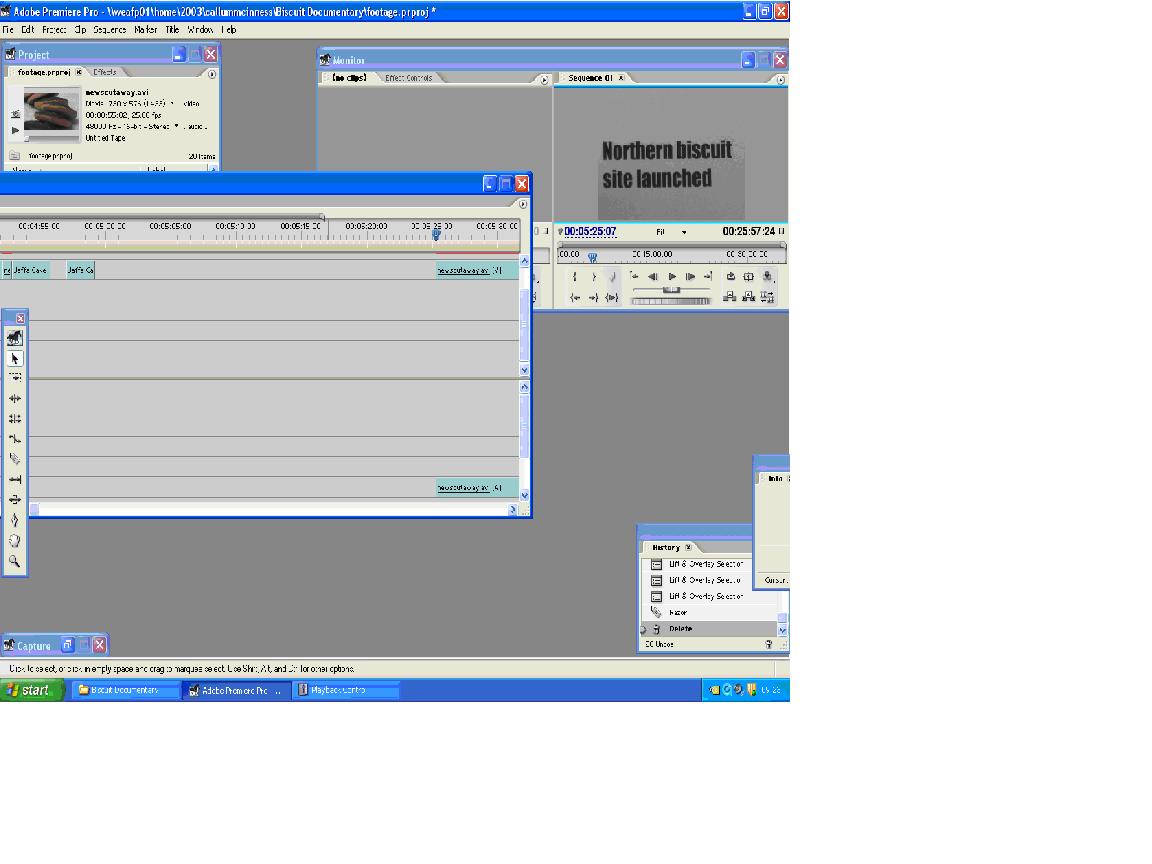Open the Title menu
This screenshot has width=1152, height=864.
[x=172, y=30]
